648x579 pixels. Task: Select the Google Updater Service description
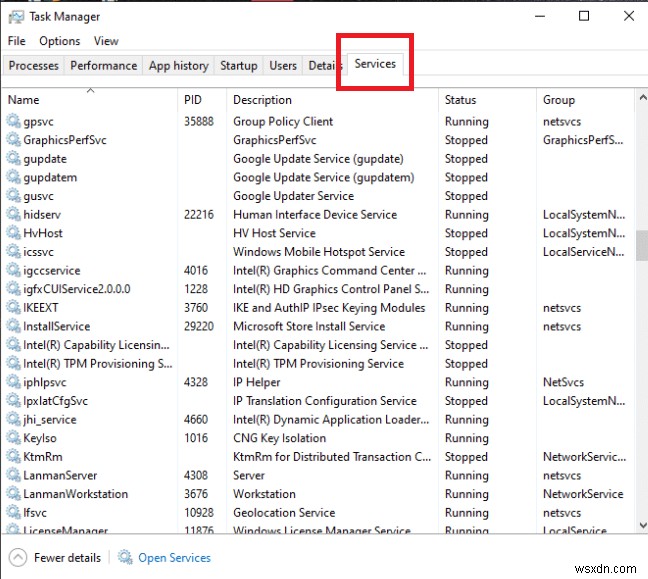[293, 196]
